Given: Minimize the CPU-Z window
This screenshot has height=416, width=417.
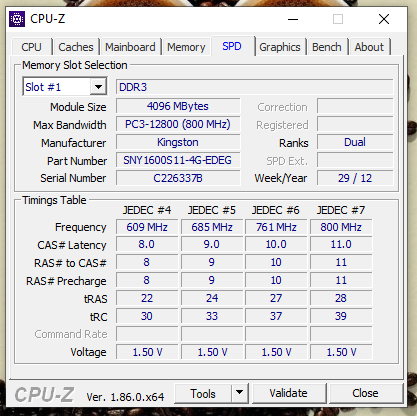Looking at the screenshot, I should tap(293, 19).
